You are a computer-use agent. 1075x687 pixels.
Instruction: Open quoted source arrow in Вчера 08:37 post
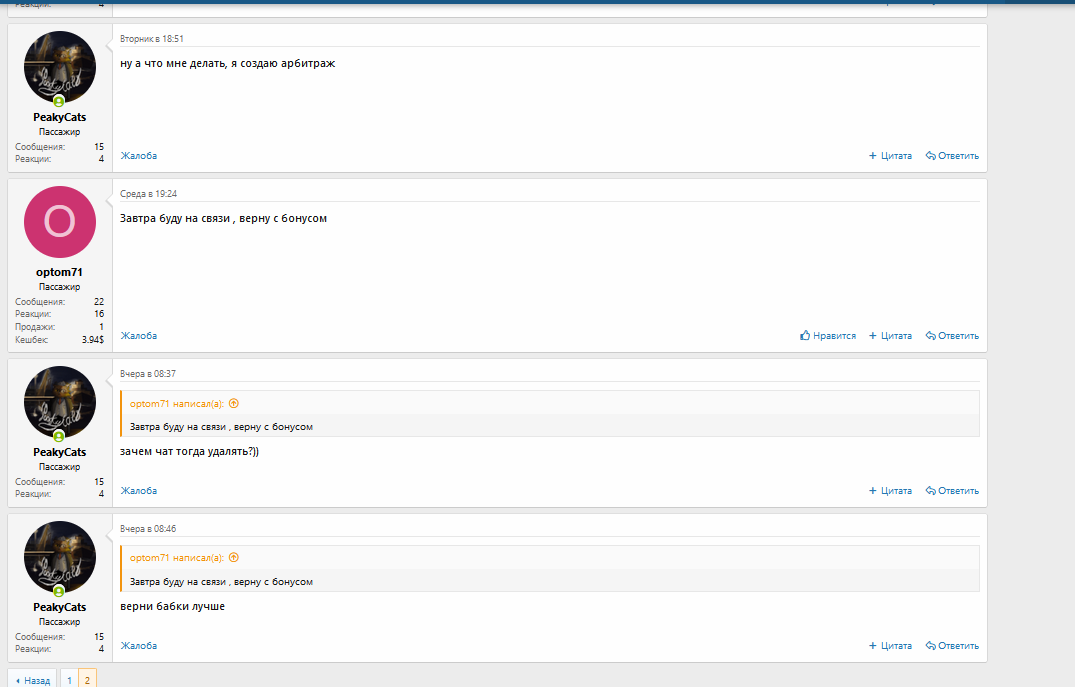pyautogui.click(x=234, y=403)
